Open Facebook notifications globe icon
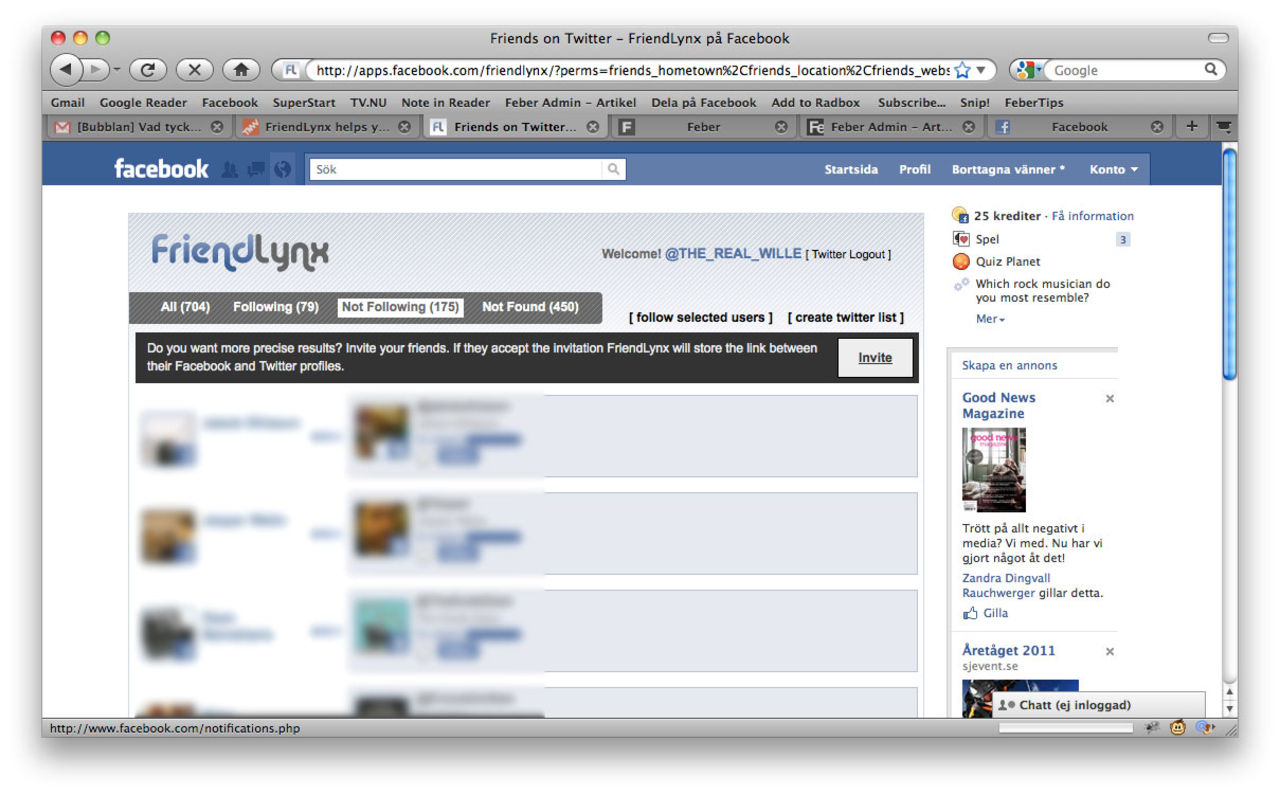Image resolution: width=1280 pixels, height=795 pixels. (282, 169)
